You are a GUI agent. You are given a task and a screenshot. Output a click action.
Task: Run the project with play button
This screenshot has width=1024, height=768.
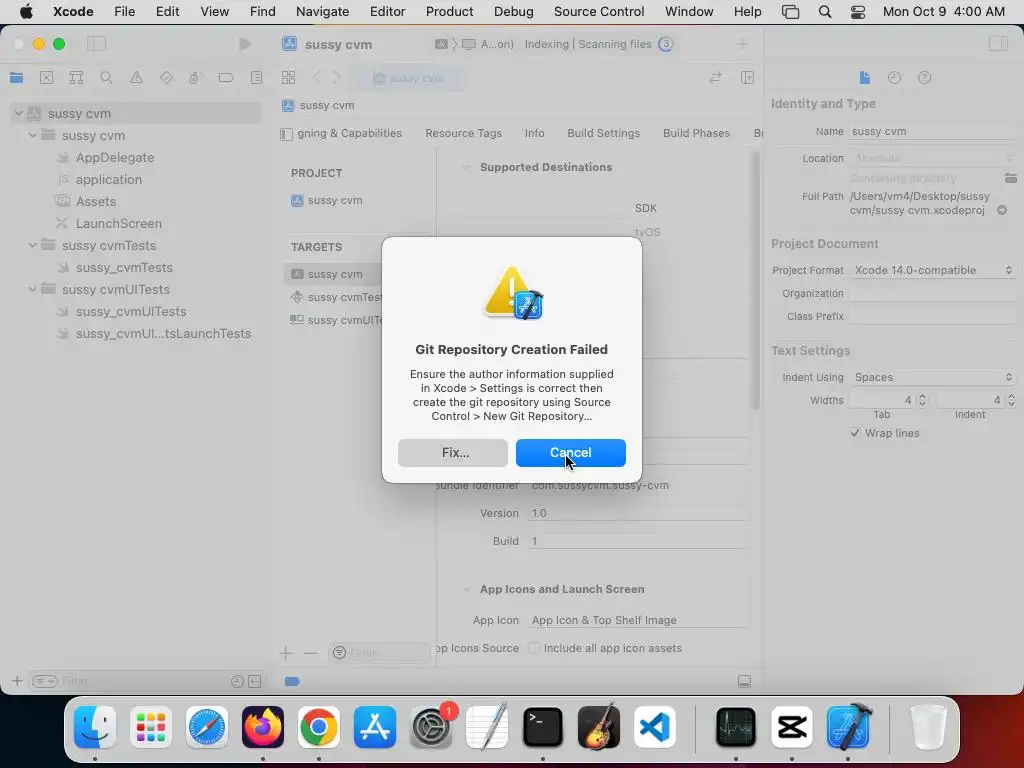point(246,44)
